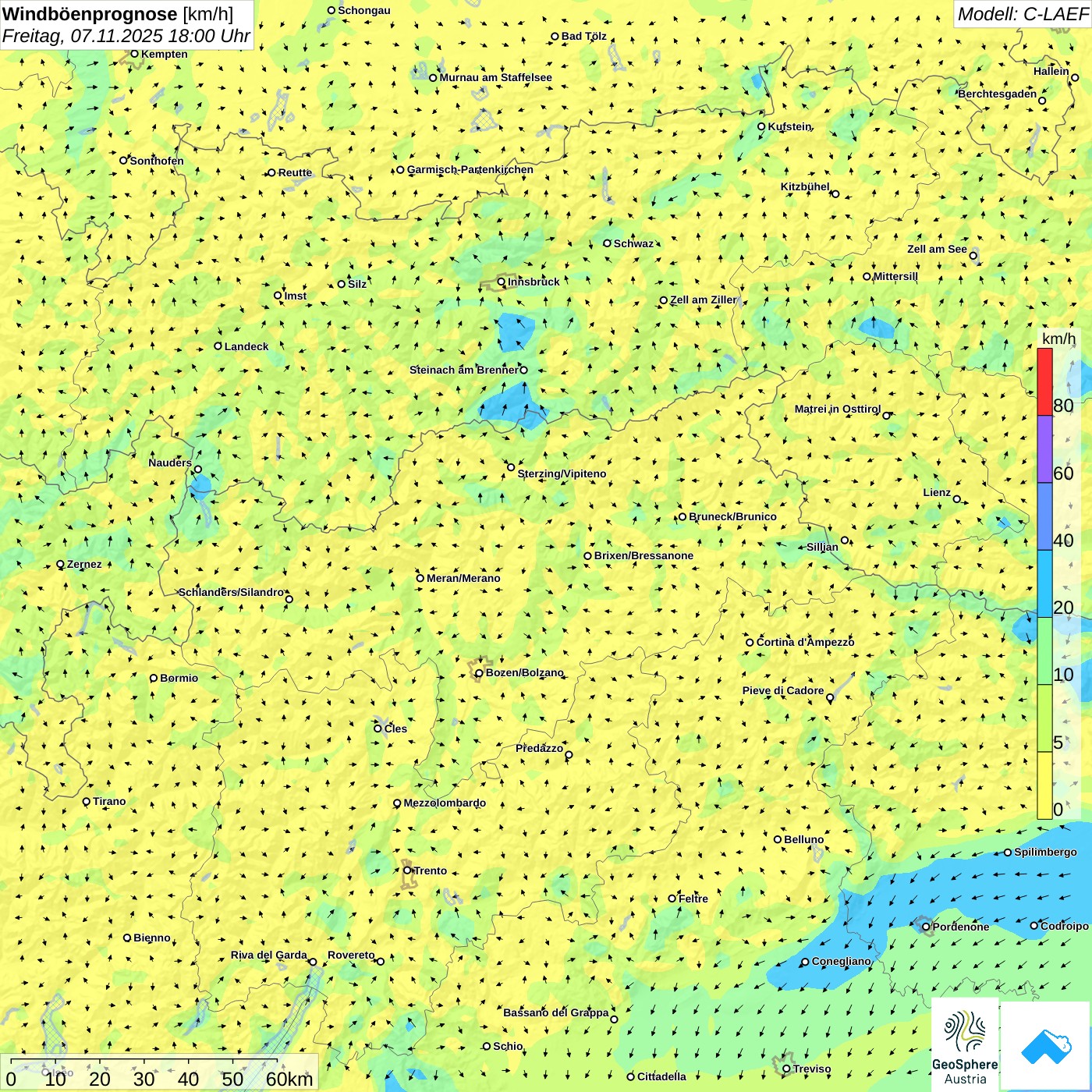Click the Schongau label

pos(364,10)
